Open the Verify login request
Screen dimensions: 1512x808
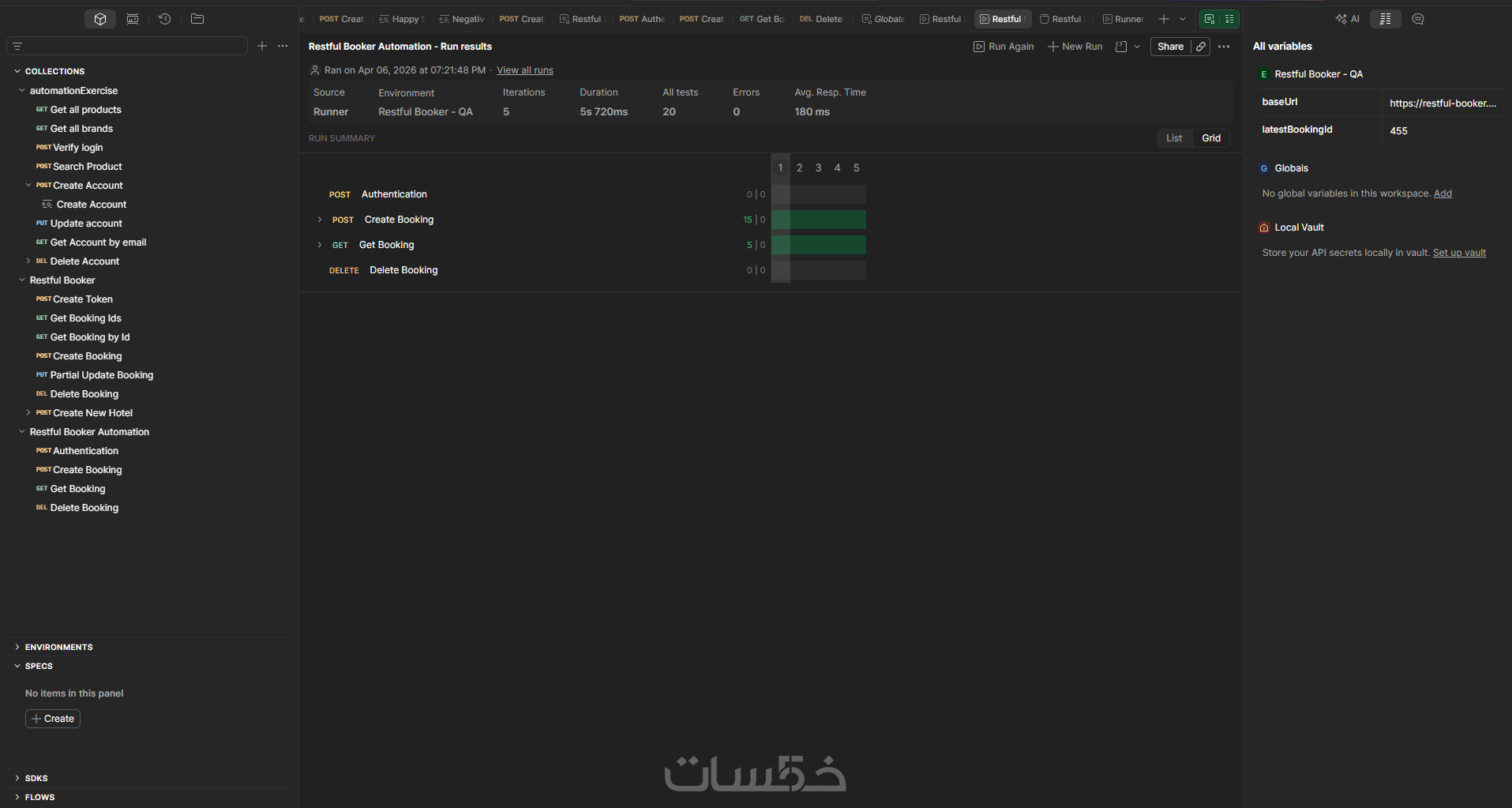coord(77,148)
